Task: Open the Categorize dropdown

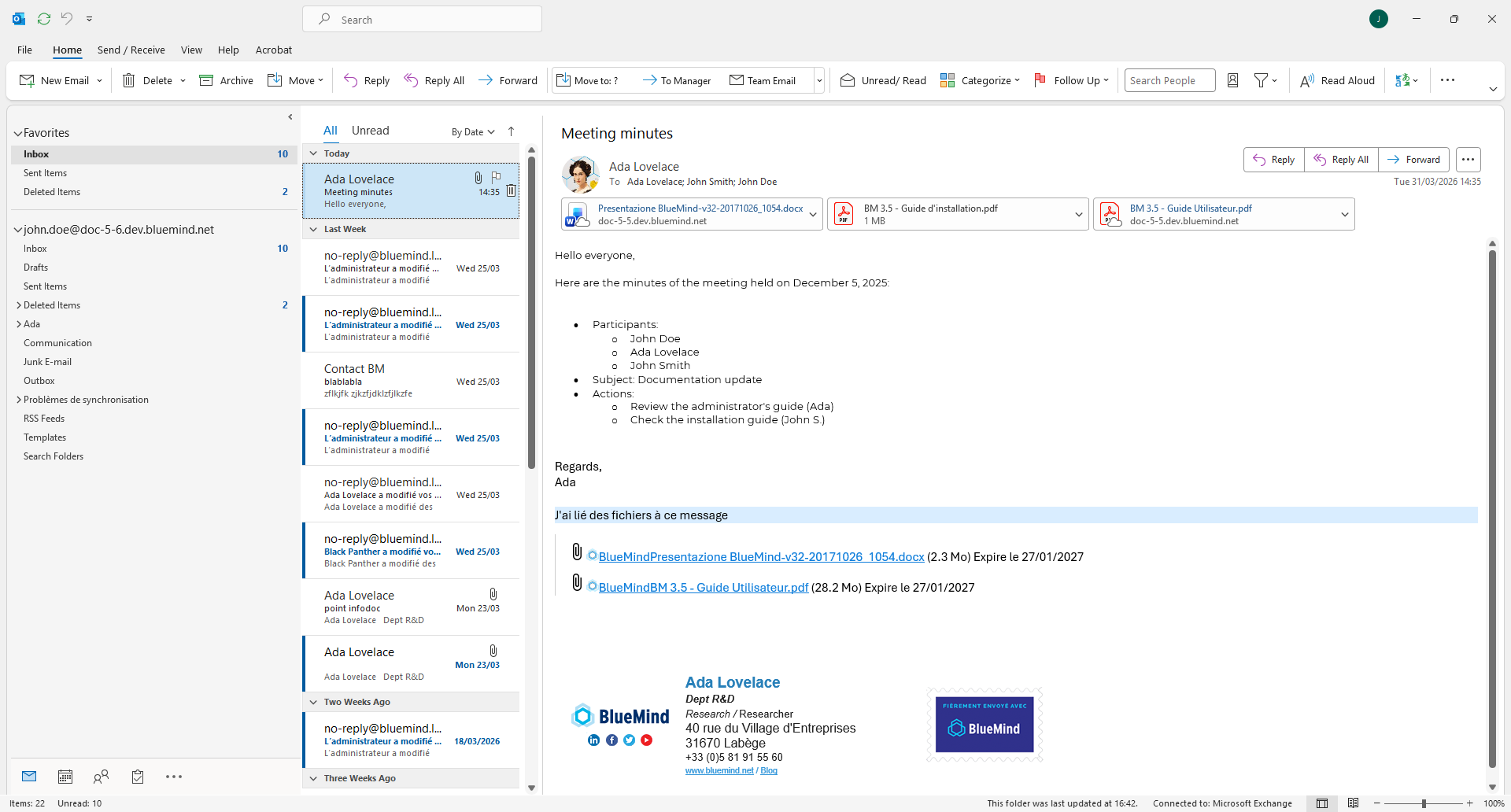Action: tap(980, 80)
